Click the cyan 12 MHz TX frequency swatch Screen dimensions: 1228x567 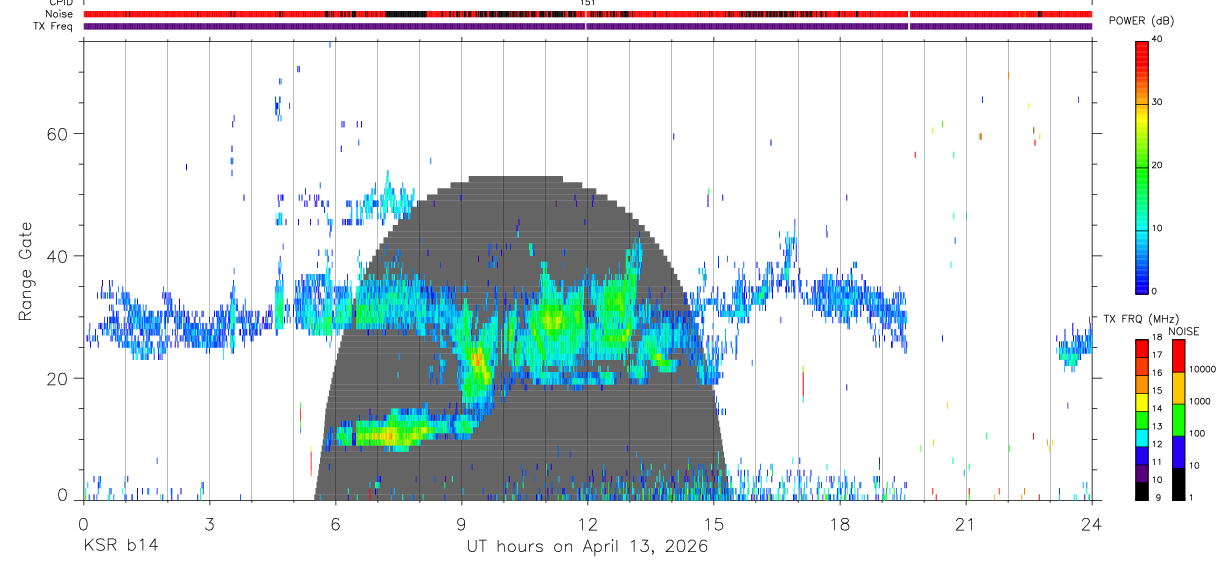[x=1142, y=438]
